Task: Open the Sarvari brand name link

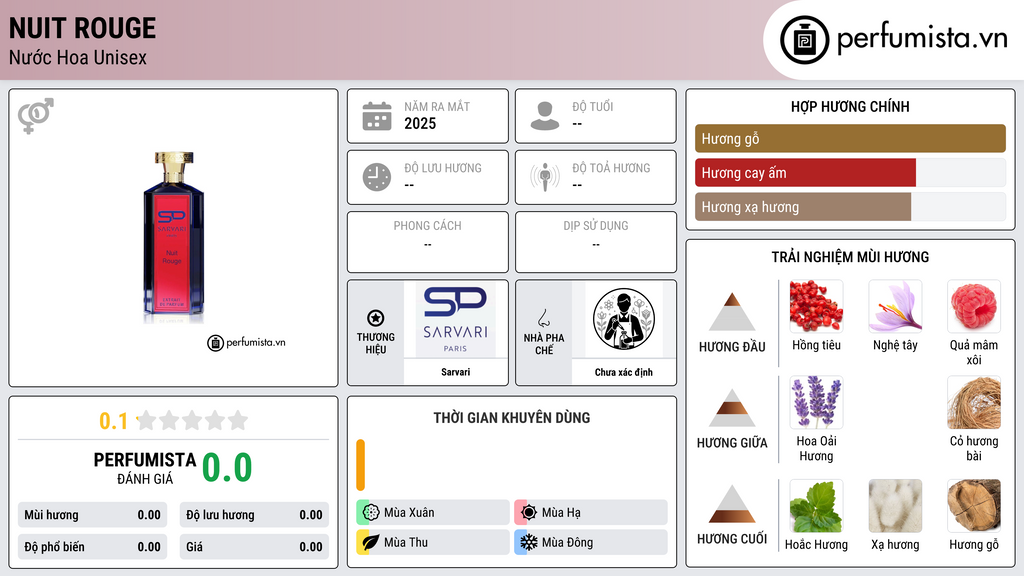Action: pos(455,372)
